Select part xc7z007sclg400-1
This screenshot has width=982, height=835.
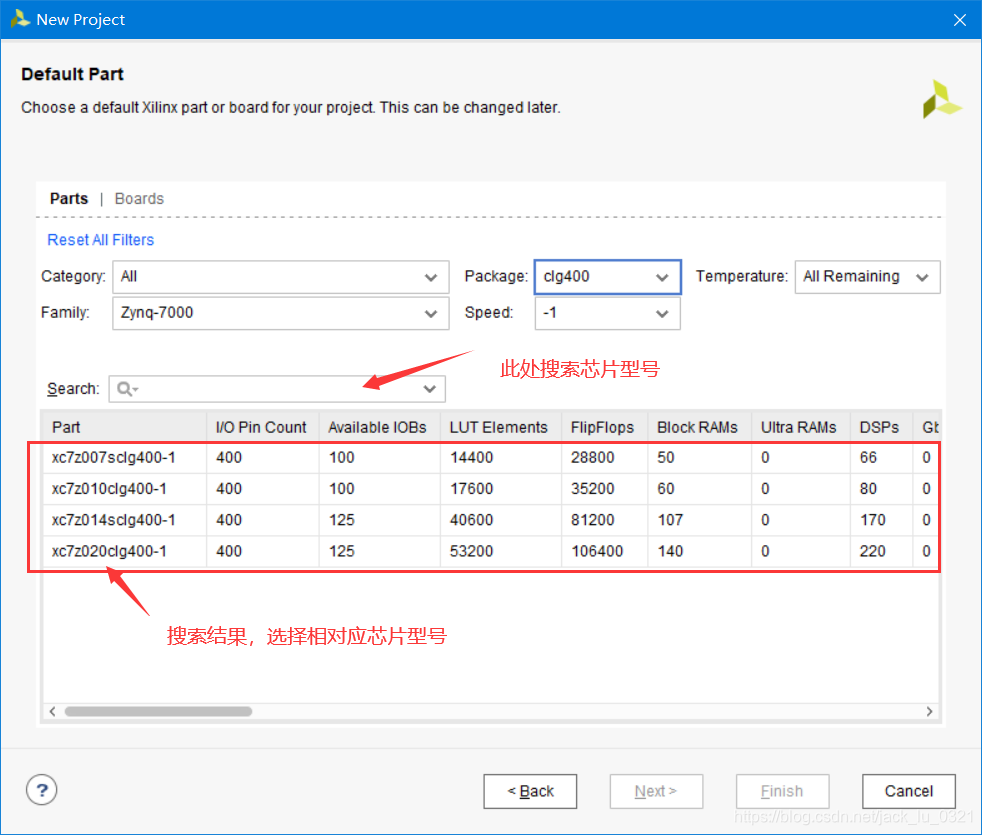point(490,457)
